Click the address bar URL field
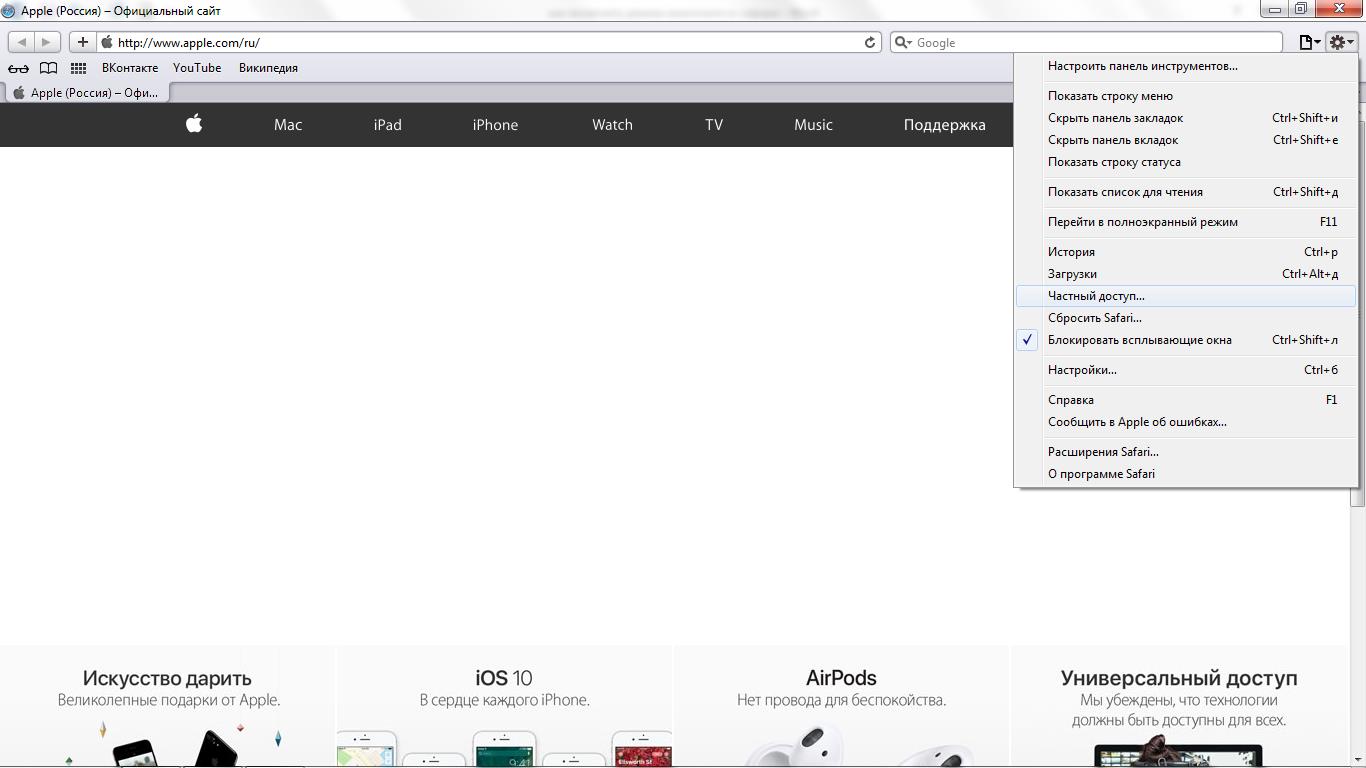 click(488, 42)
